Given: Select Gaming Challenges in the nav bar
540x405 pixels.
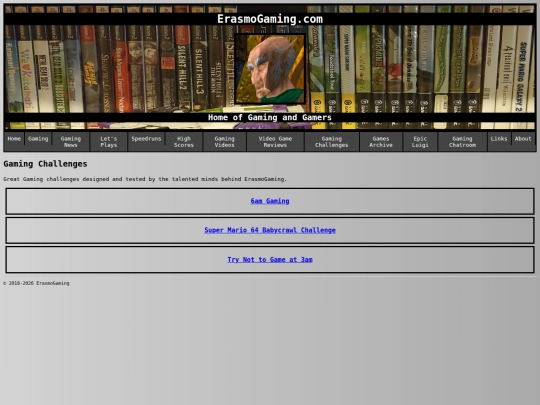Looking at the screenshot, I should coord(332,142).
